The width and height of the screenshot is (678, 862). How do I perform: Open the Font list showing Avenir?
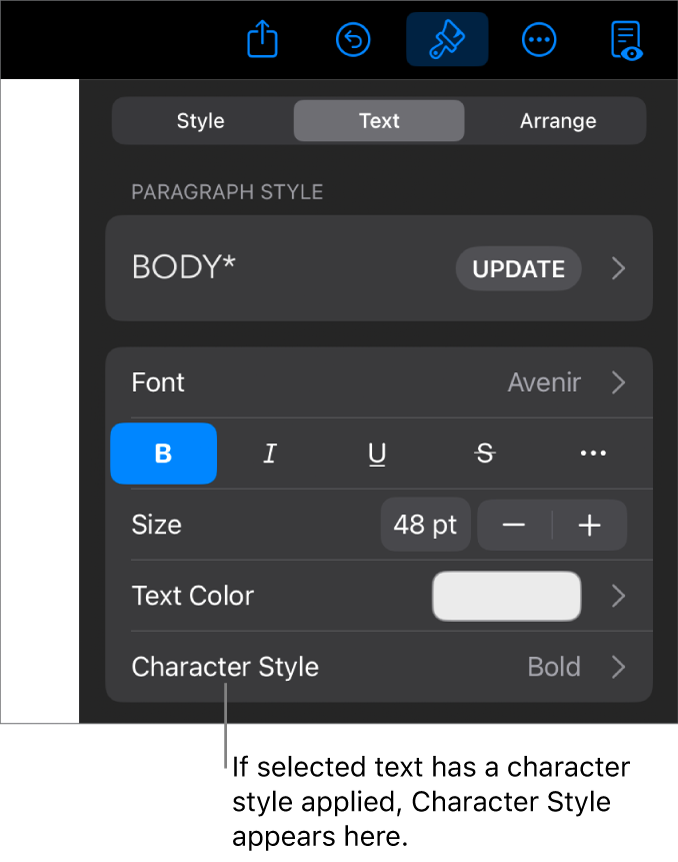tap(379, 383)
